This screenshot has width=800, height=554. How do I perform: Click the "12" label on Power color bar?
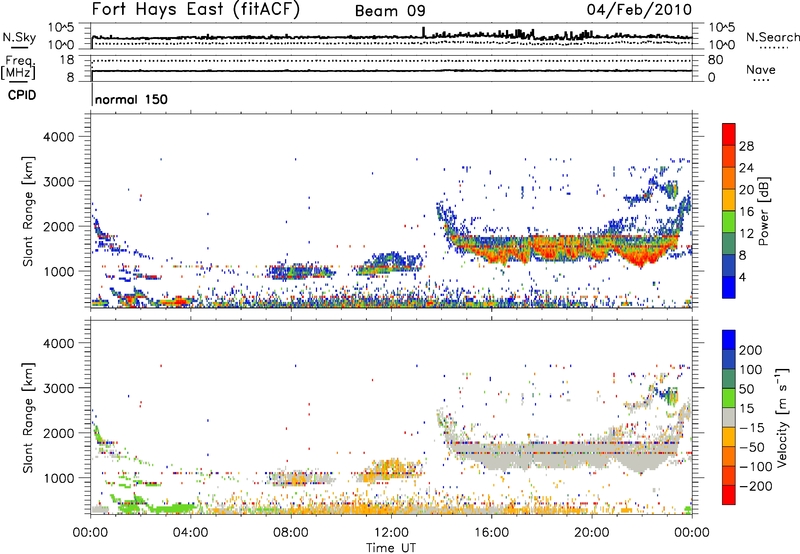click(x=746, y=234)
